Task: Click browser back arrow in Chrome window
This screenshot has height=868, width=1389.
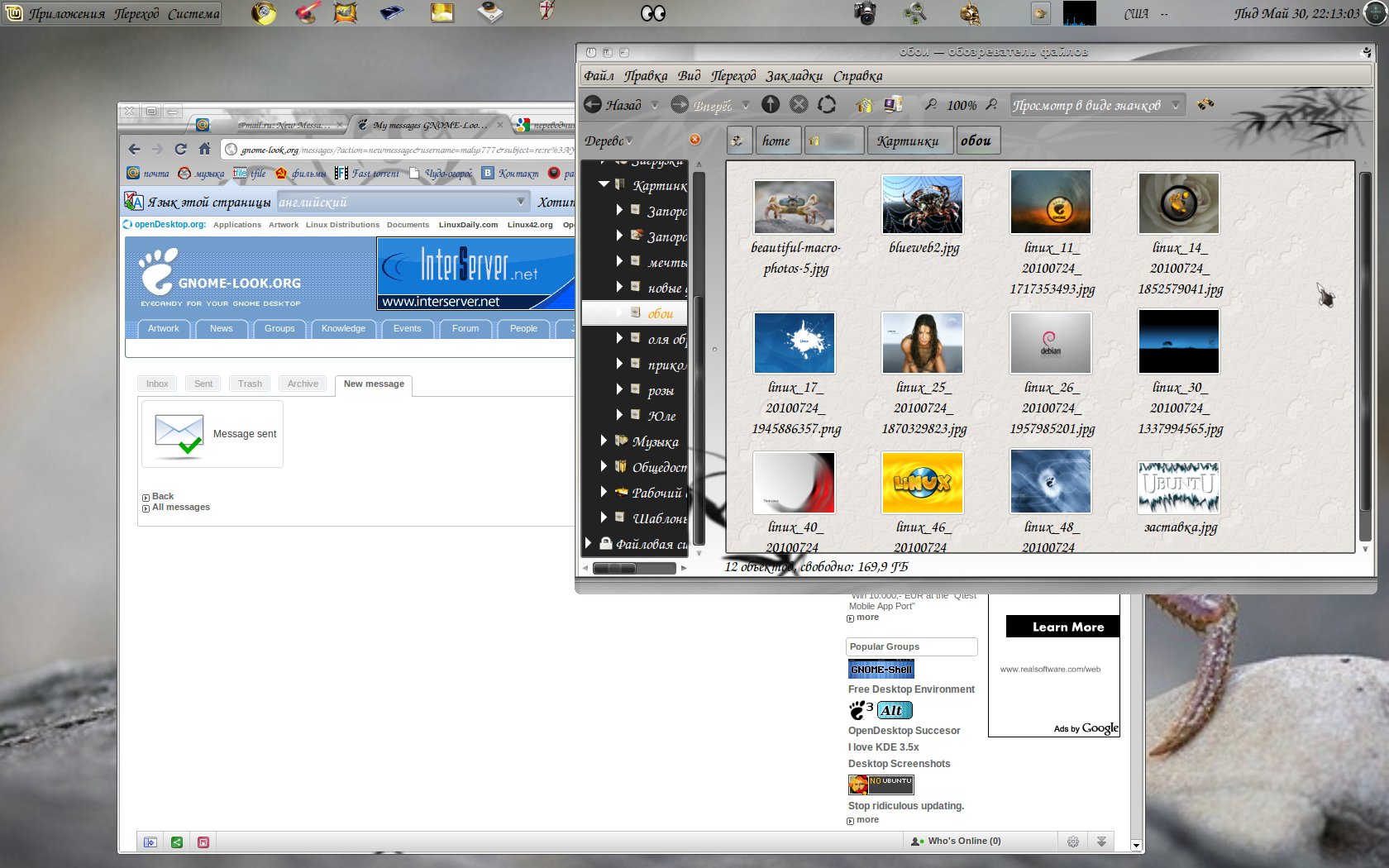Action: coord(135,149)
